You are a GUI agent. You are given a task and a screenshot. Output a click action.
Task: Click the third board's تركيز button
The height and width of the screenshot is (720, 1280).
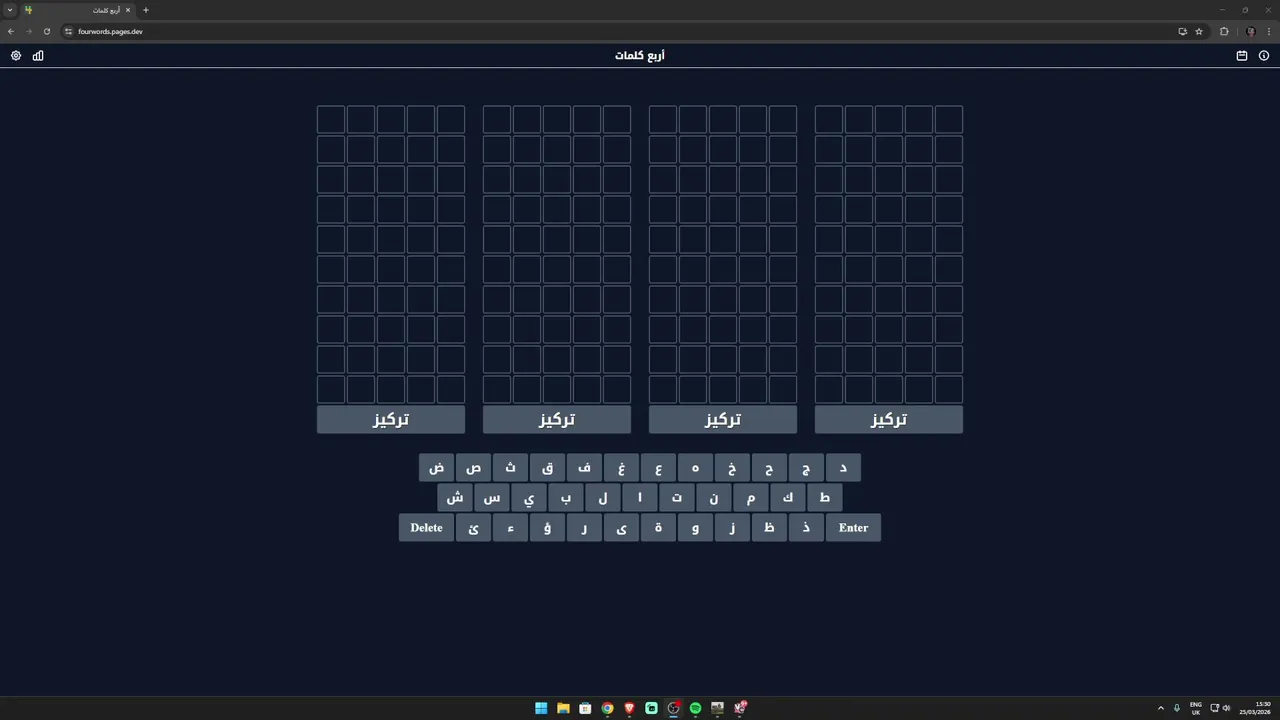723,419
